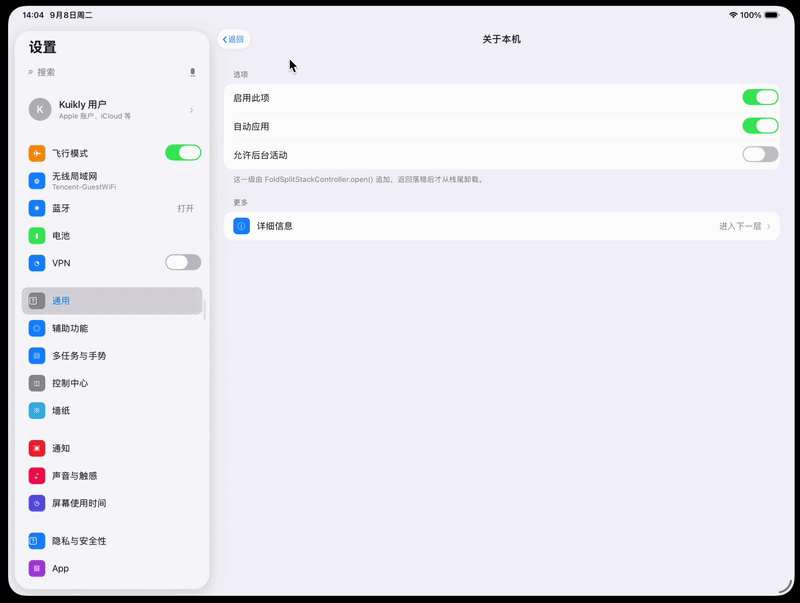Image resolution: width=800 pixels, height=603 pixels.
Task: Open the App settings entry
Action: (112, 568)
